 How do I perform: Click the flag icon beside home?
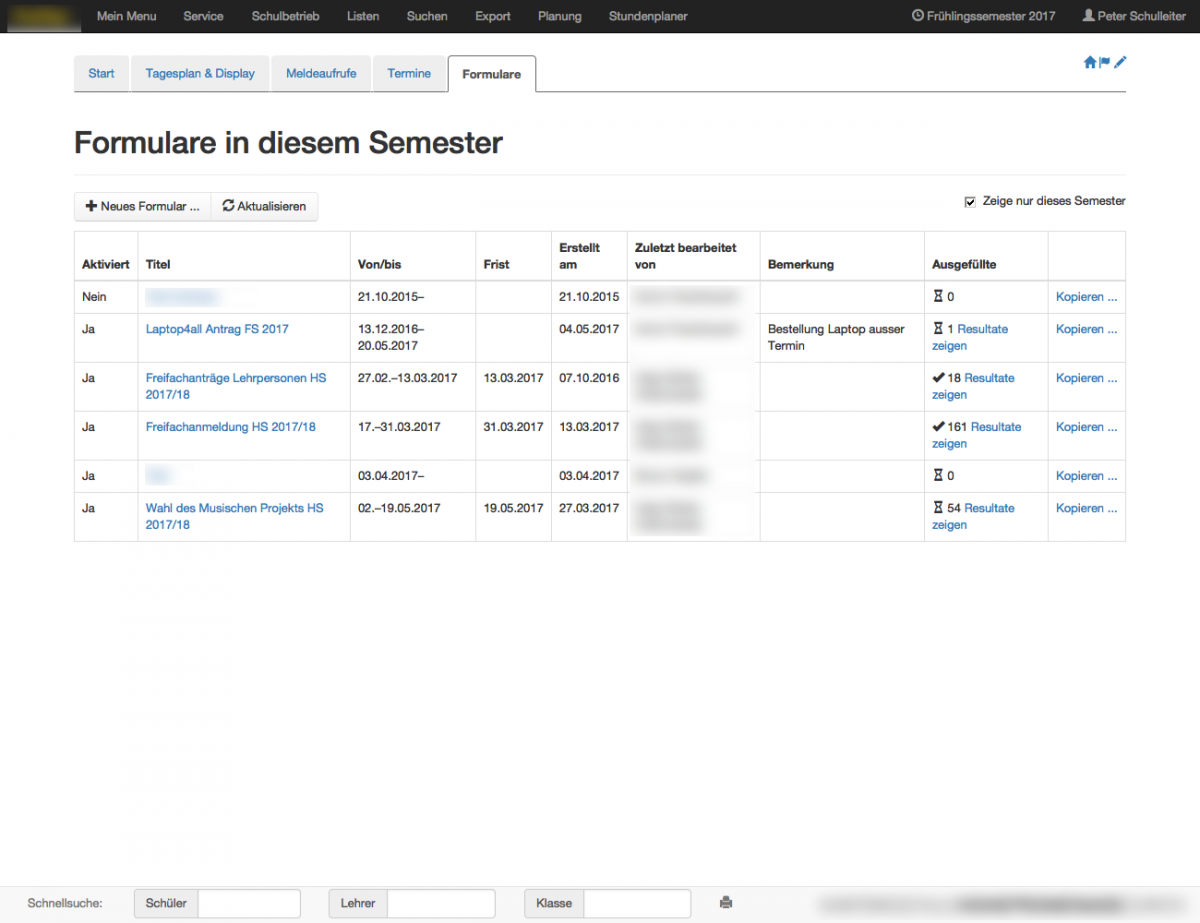[x=1105, y=62]
